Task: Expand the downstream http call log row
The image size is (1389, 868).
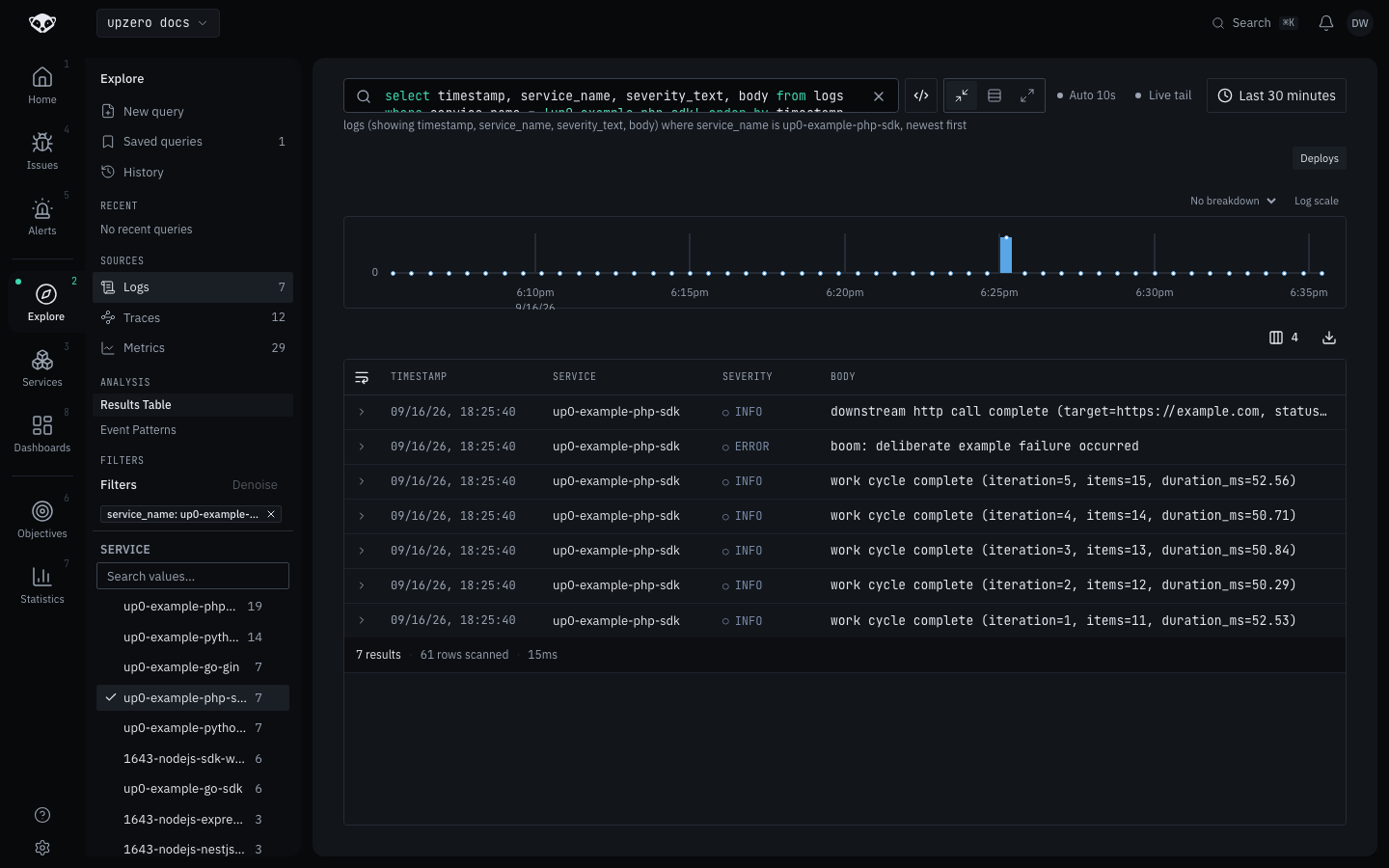Action: tap(362, 412)
